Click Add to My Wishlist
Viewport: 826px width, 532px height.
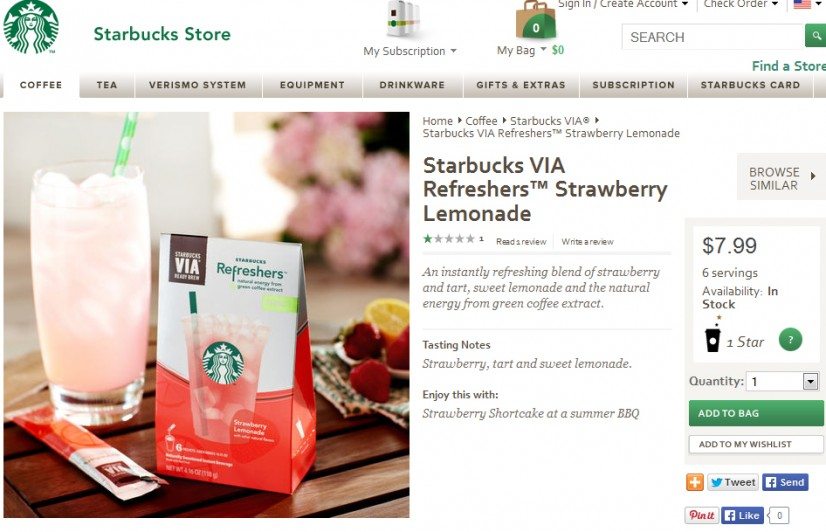click(755, 444)
